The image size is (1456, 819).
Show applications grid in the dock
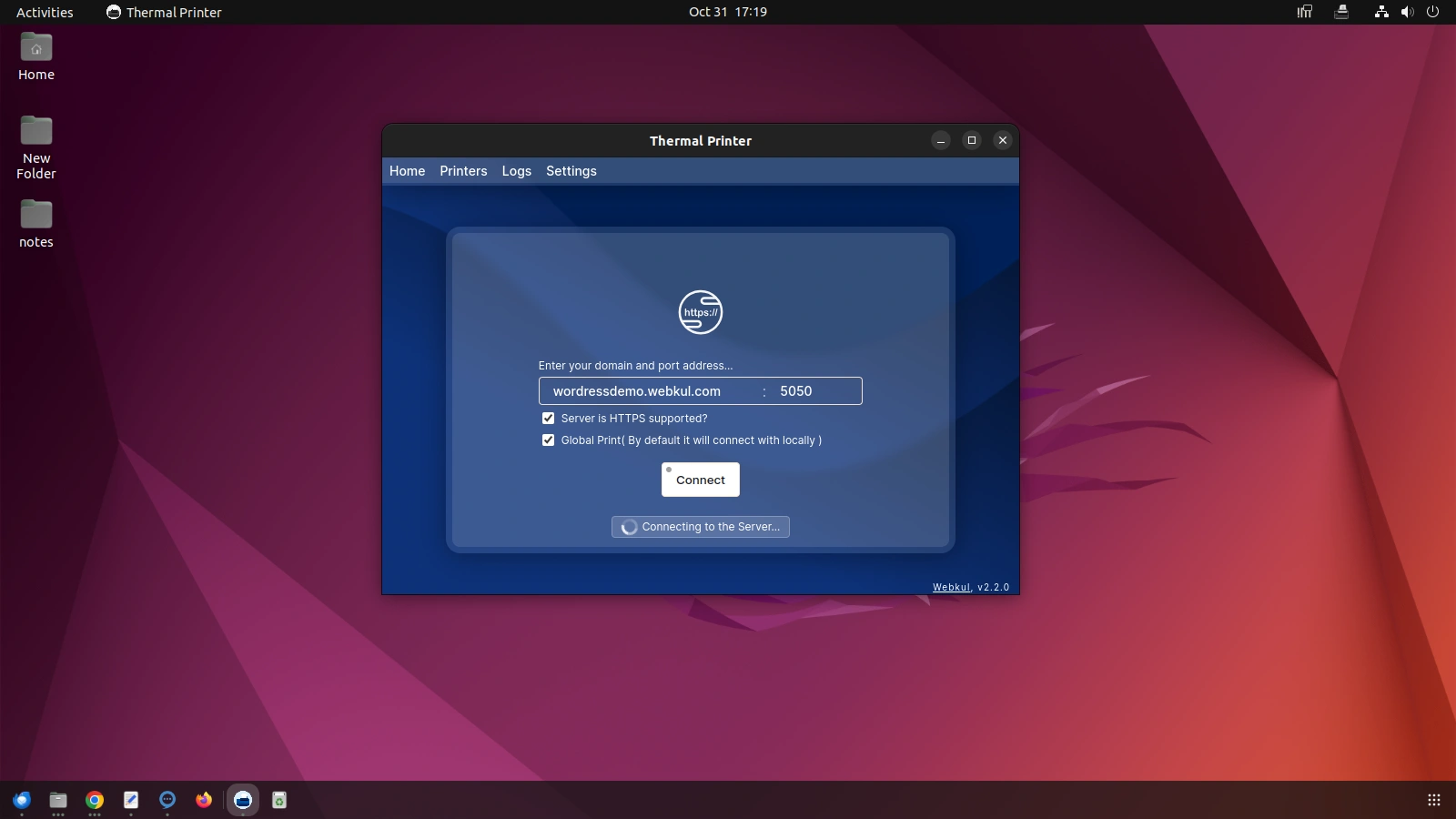tap(1433, 800)
